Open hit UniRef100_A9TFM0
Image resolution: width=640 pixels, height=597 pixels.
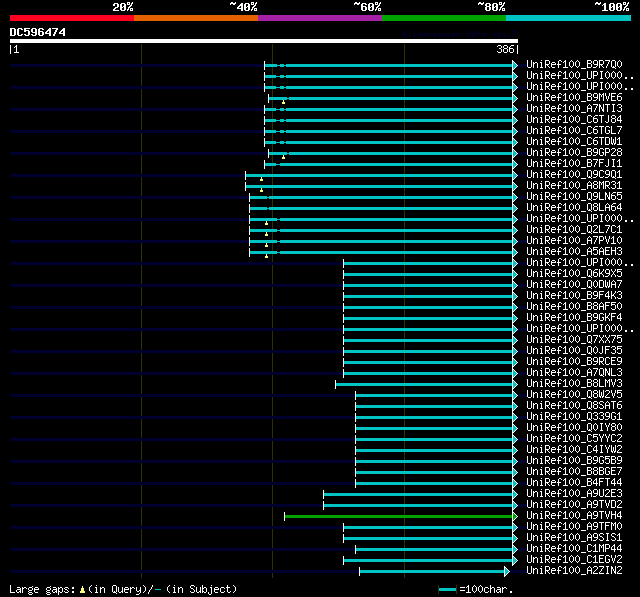574,527
